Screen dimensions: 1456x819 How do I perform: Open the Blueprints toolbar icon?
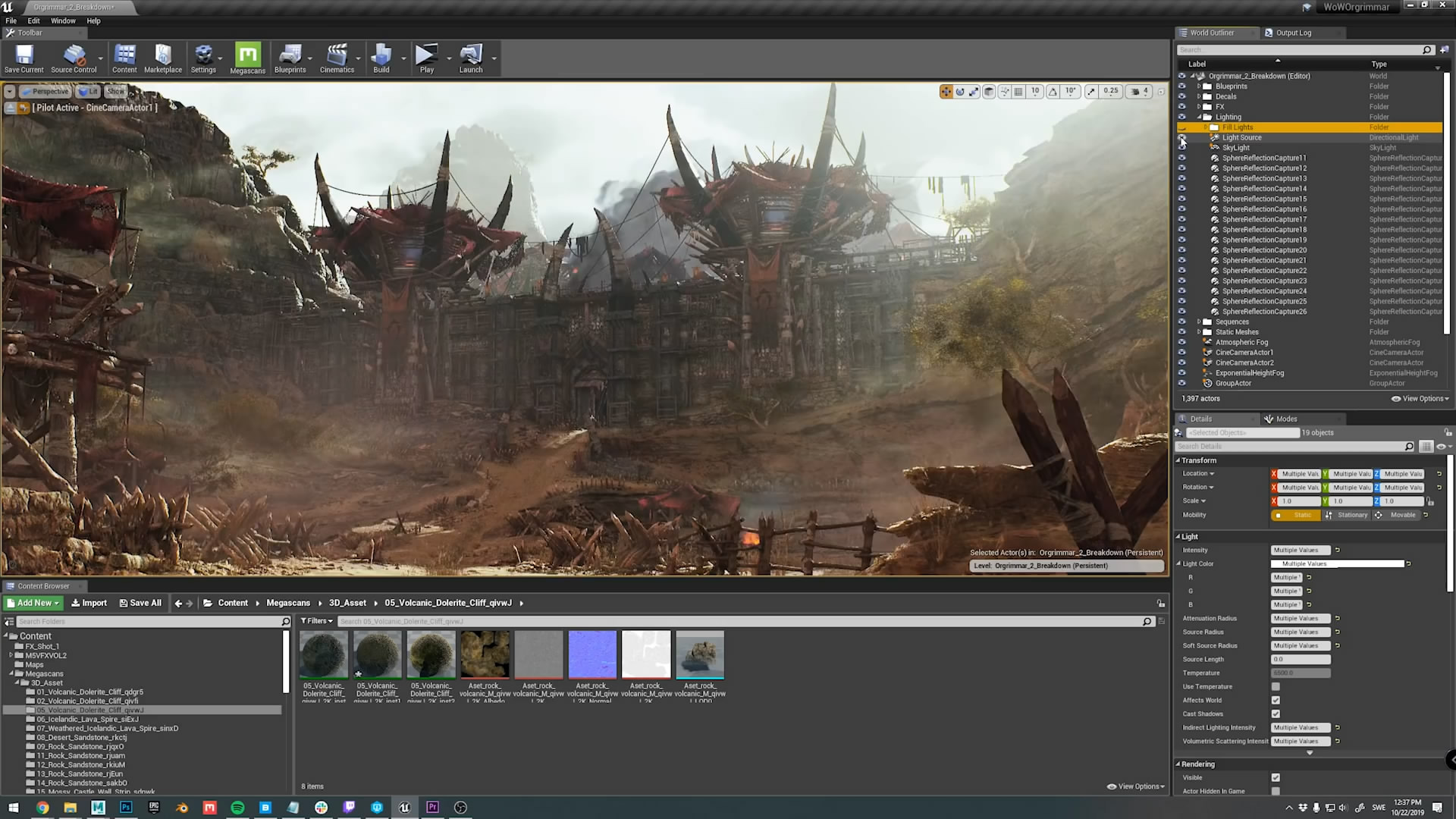click(290, 55)
